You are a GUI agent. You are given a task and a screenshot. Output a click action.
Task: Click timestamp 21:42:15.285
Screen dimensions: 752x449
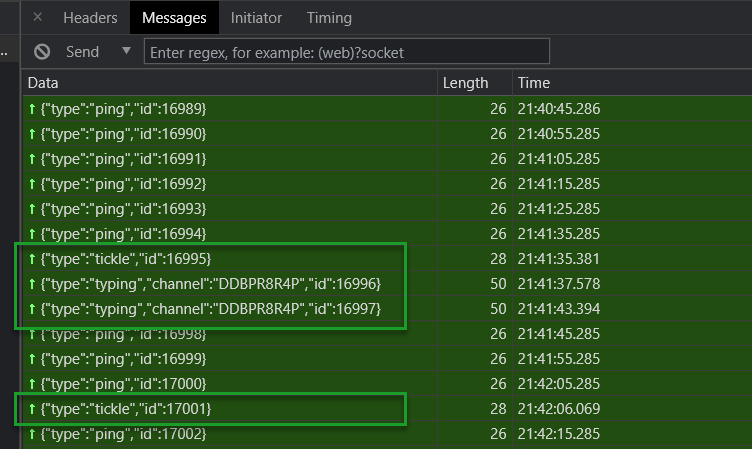[x=559, y=433]
